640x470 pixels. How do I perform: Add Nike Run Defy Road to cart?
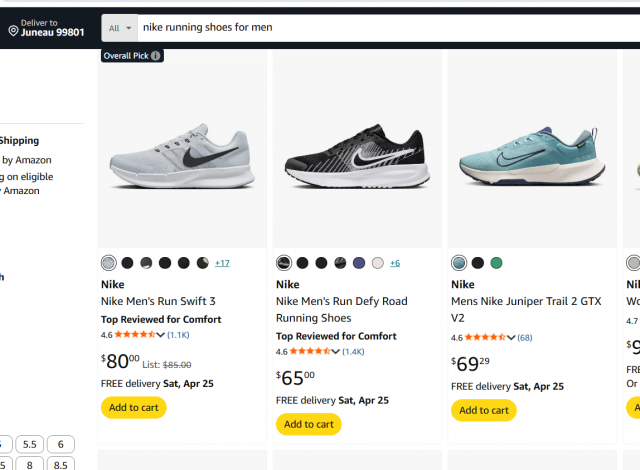click(309, 424)
